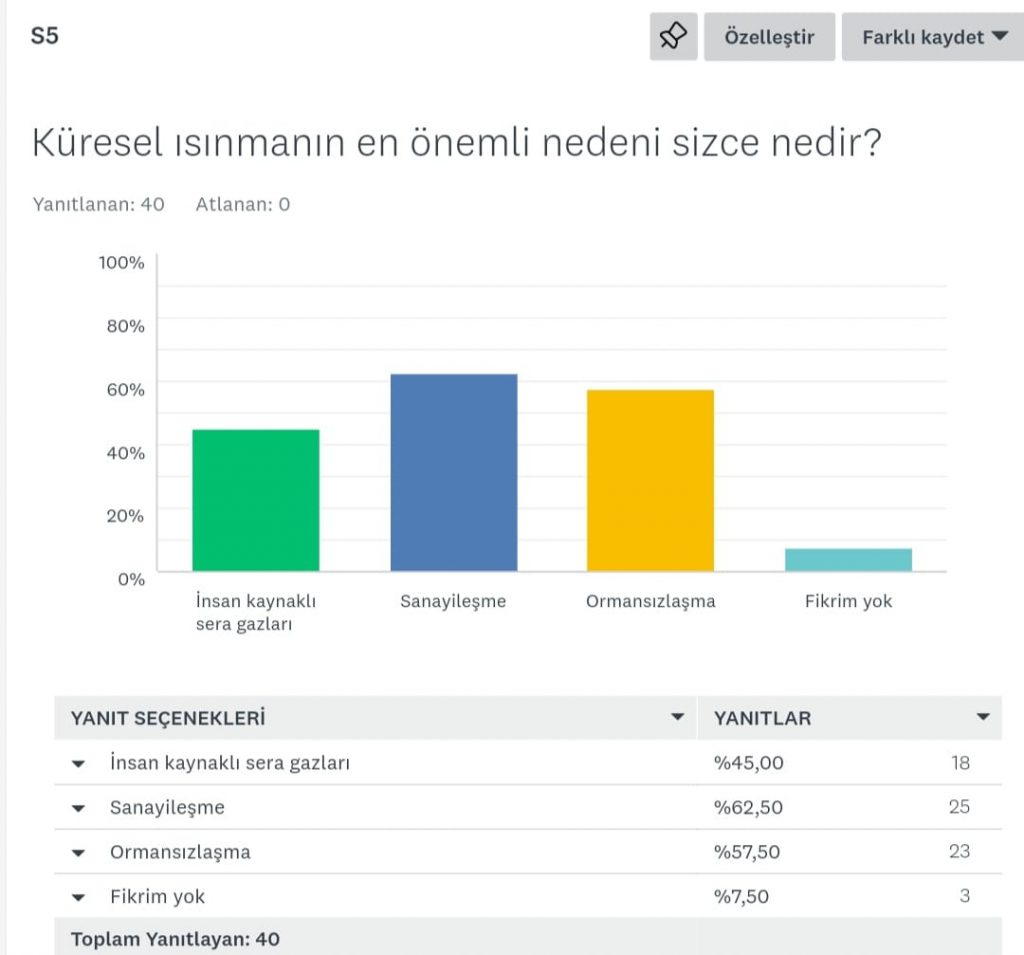This screenshot has width=1024, height=955.
Task: Click the Yanıtlanan: 40 count text
Action: [x=98, y=204]
